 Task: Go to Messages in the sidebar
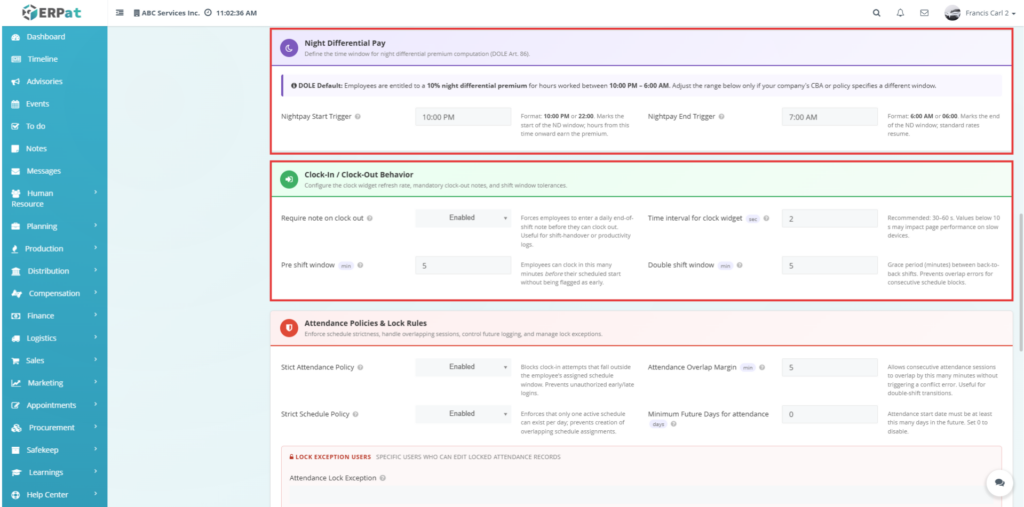(x=44, y=171)
